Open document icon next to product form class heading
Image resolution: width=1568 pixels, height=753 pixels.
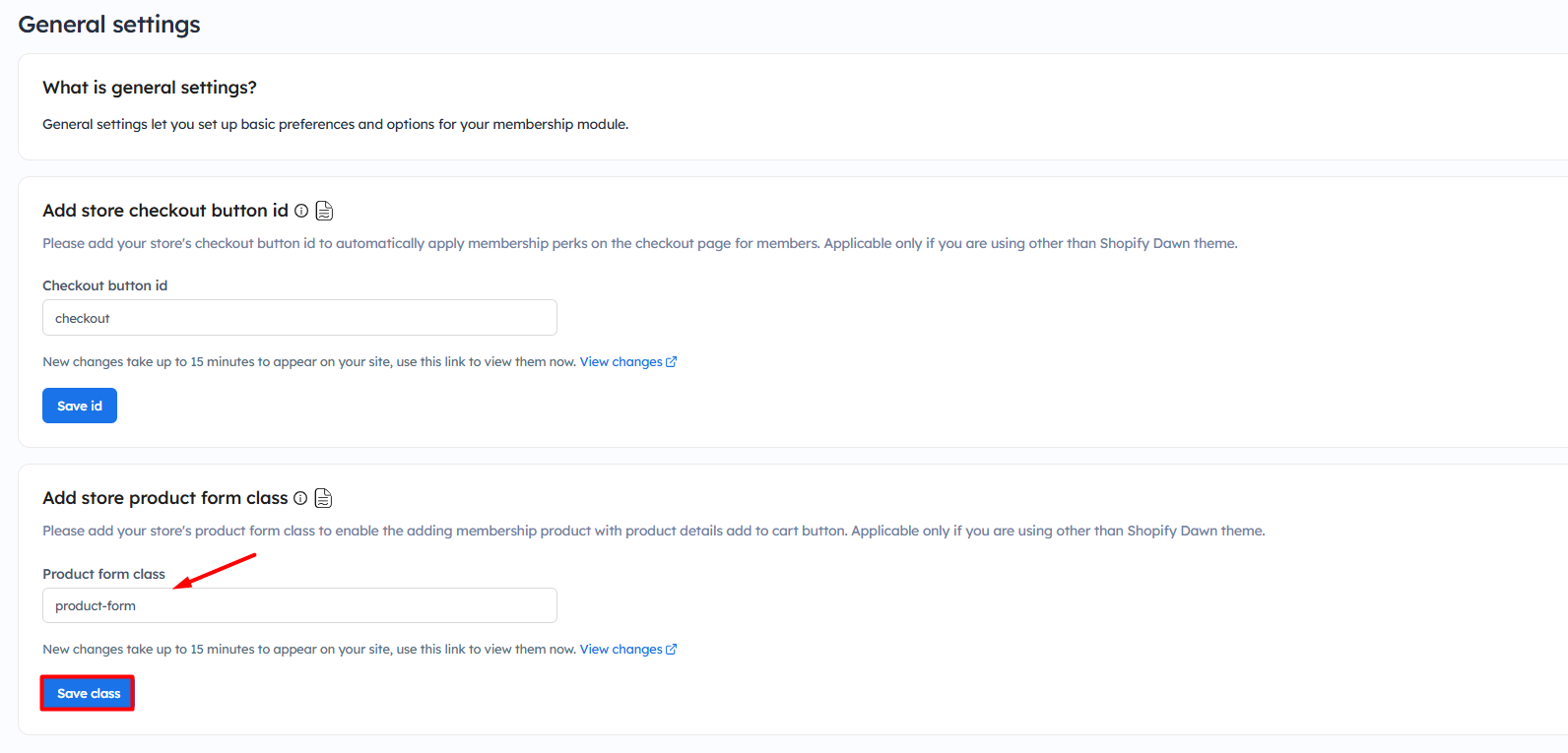click(323, 498)
